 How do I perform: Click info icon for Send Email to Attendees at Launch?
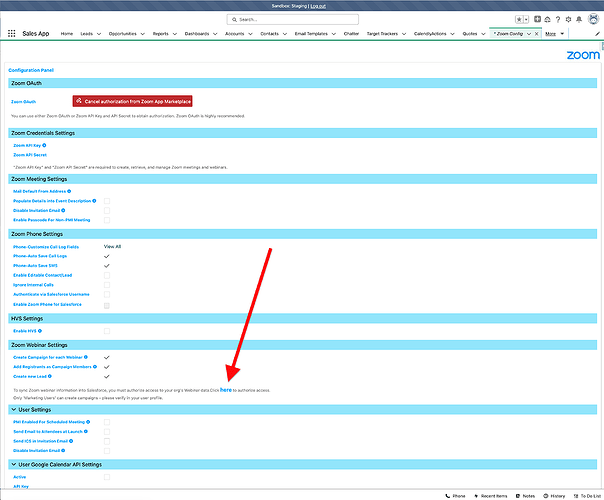click(86, 431)
